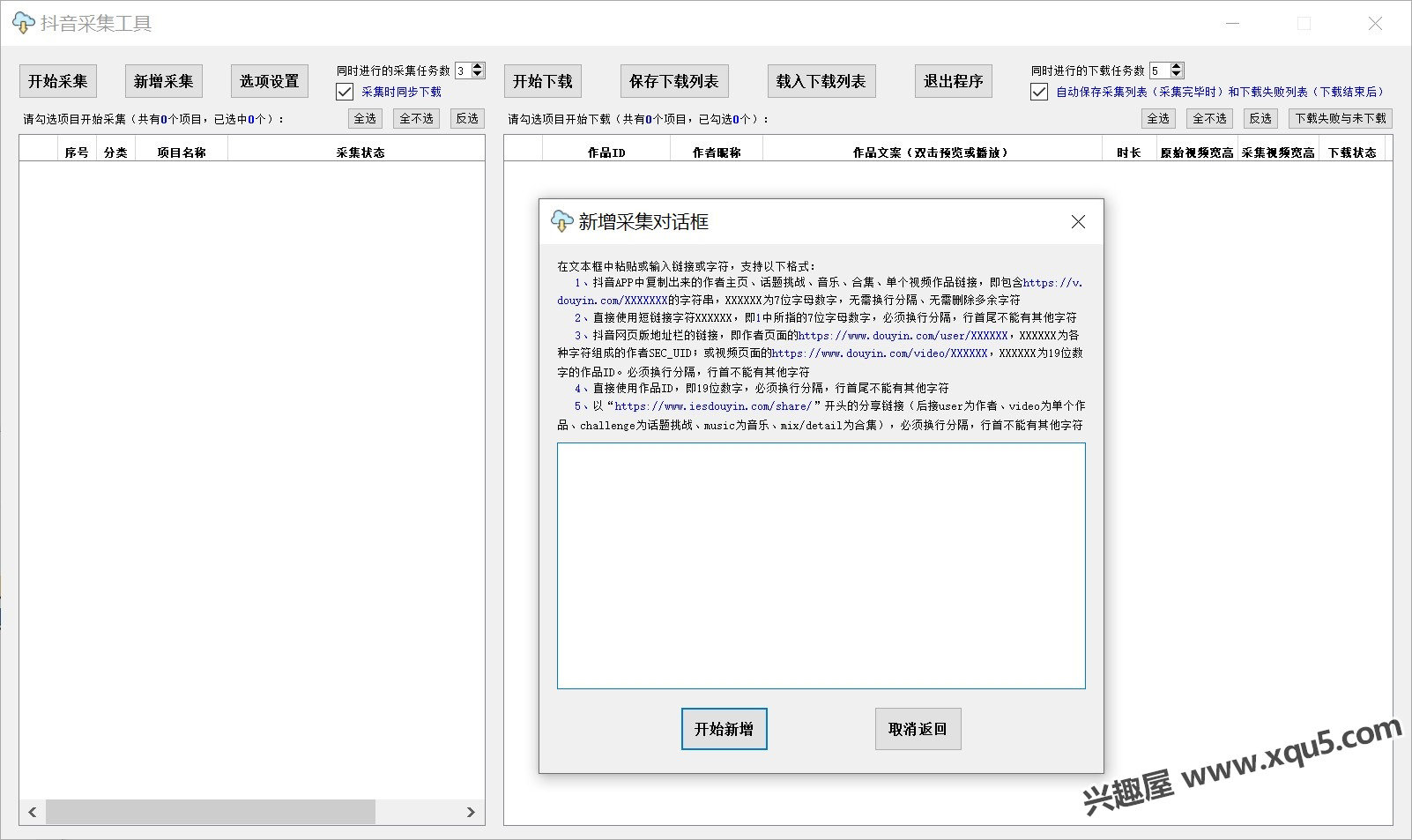The height and width of the screenshot is (840, 1412).
Task: Increase the 下载任务数 stepper value
Action: (x=1177, y=66)
